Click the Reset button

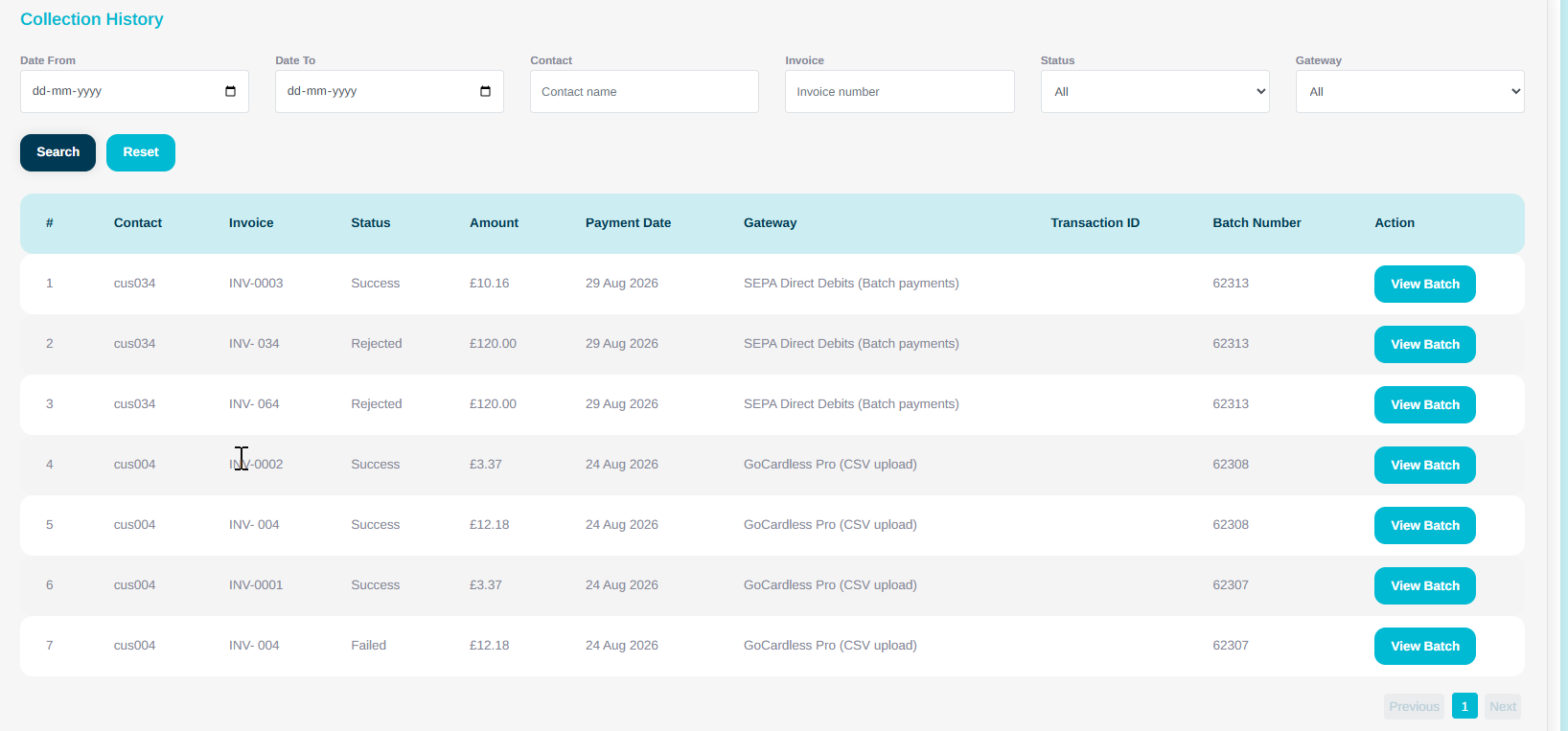point(141,152)
